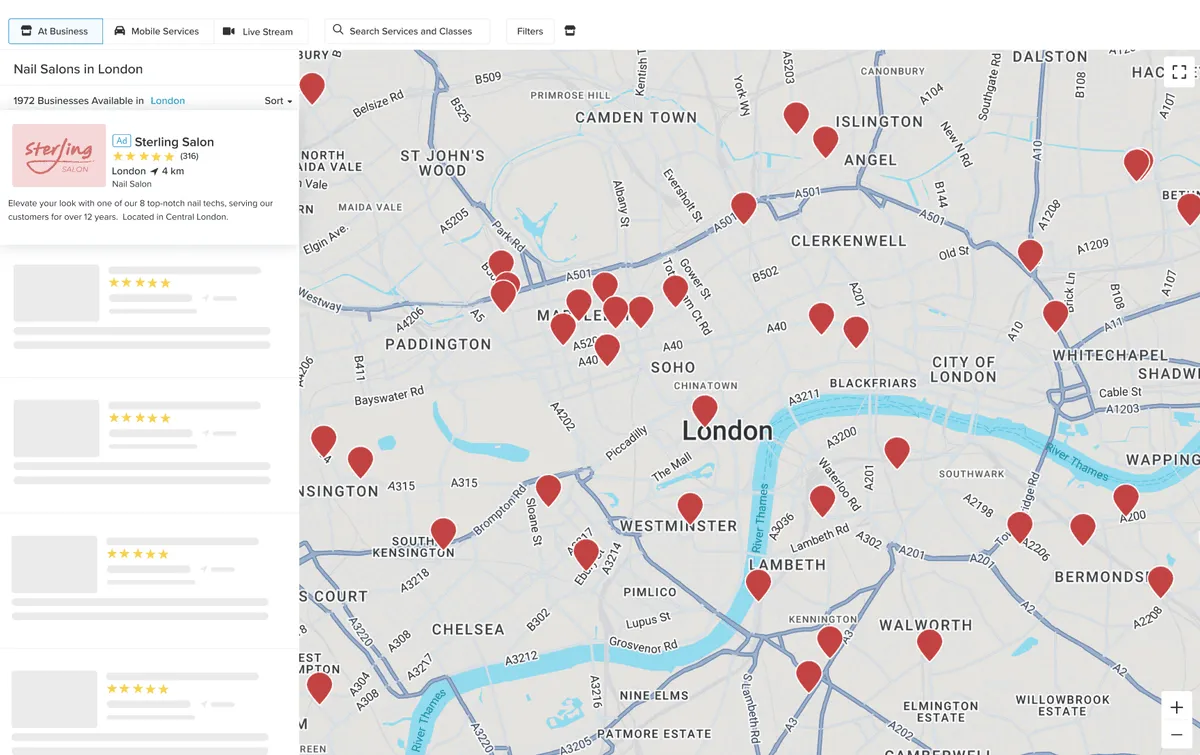Click the London location link
The image size is (1200, 755).
pyautogui.click(x=168, y=101)
